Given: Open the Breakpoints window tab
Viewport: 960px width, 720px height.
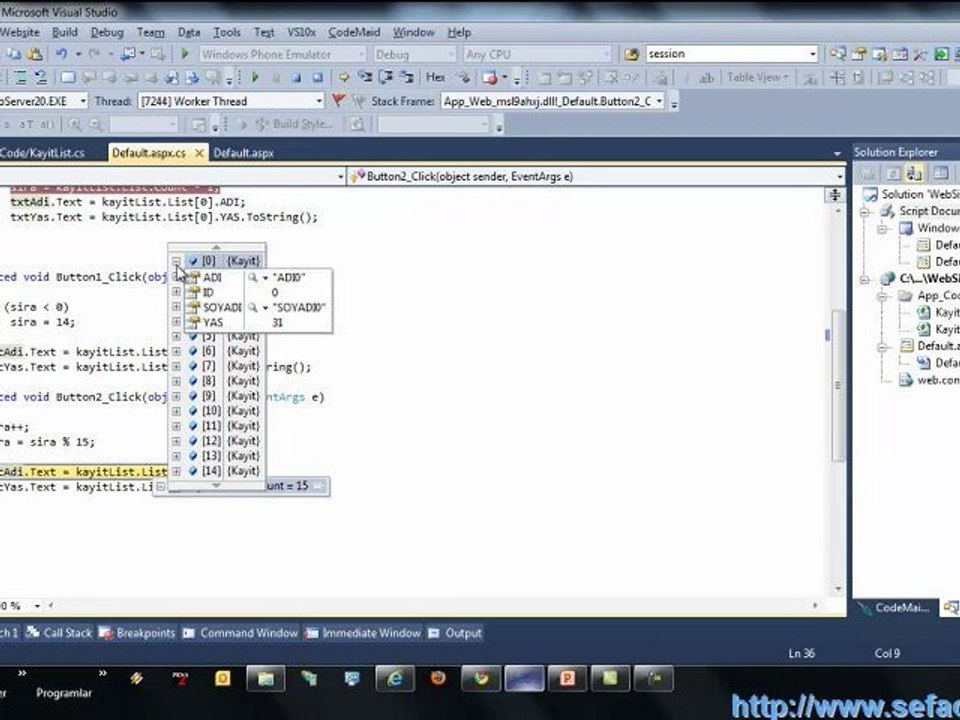Looking at the screenshot, I should 137,633.
